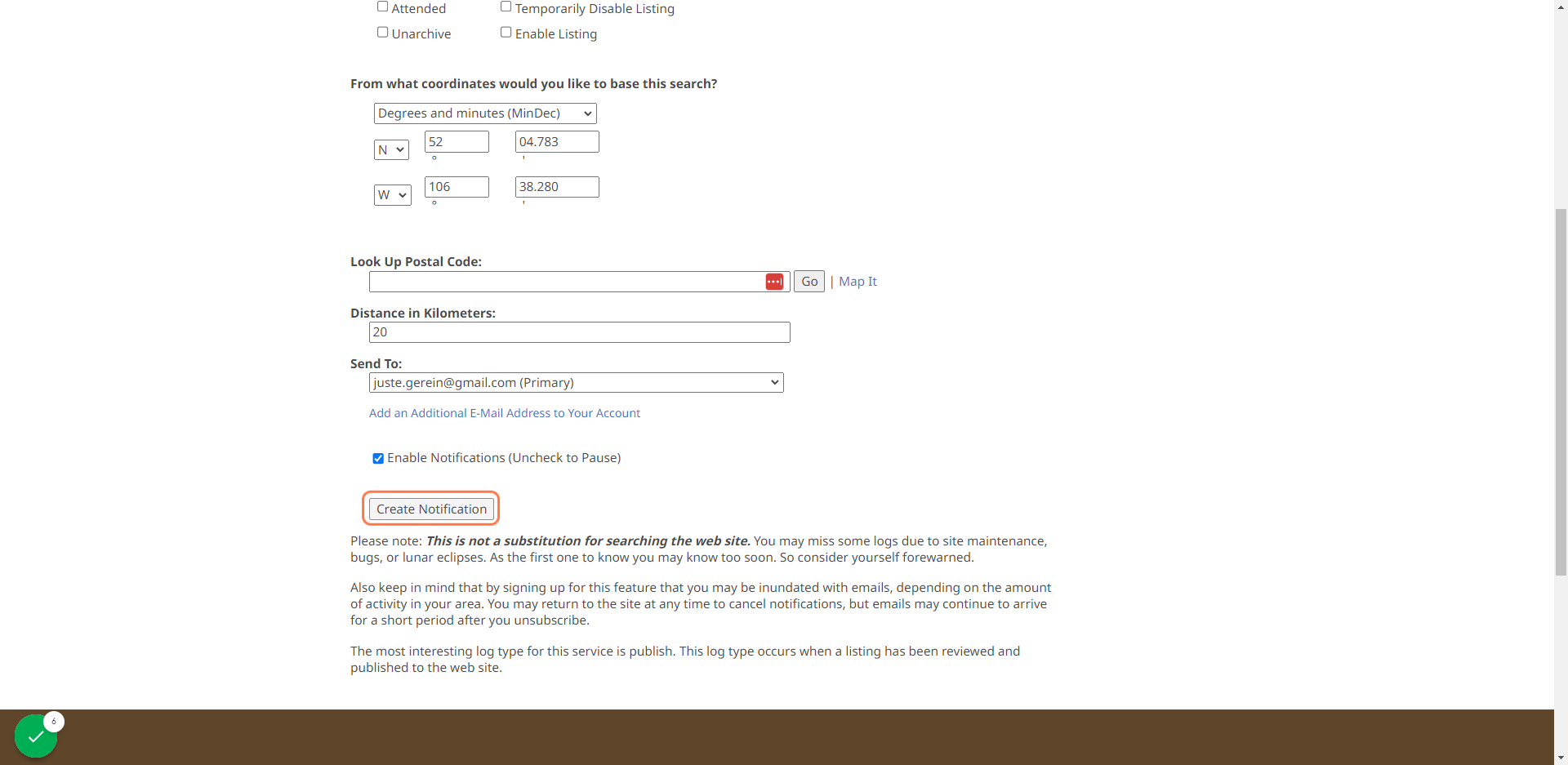Open the Degrees and minutes format dropdown
Viewport: 1568px width, 765px height.
click(x=485, y=113)
